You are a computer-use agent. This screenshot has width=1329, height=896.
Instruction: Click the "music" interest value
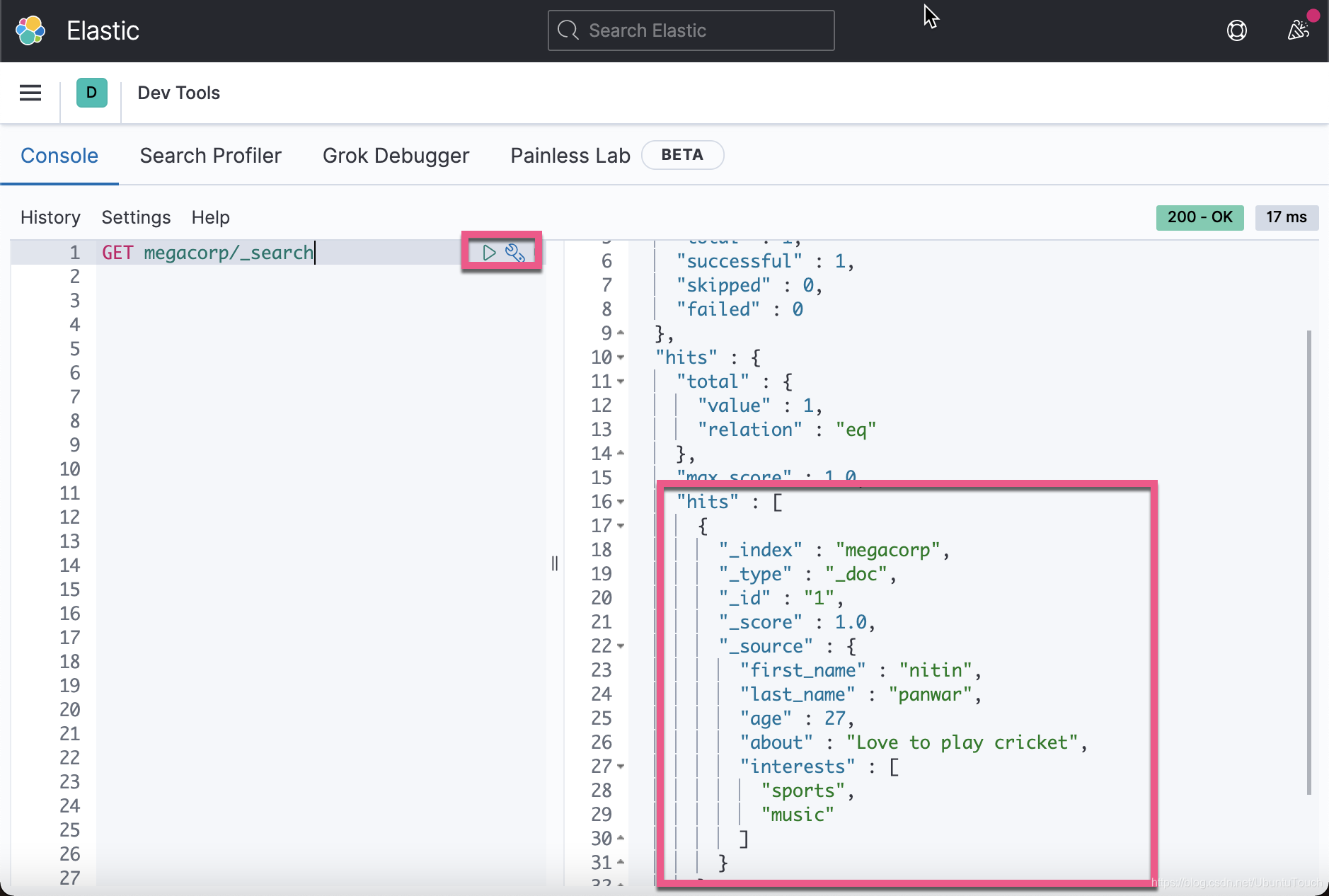[x=798, y=815]
